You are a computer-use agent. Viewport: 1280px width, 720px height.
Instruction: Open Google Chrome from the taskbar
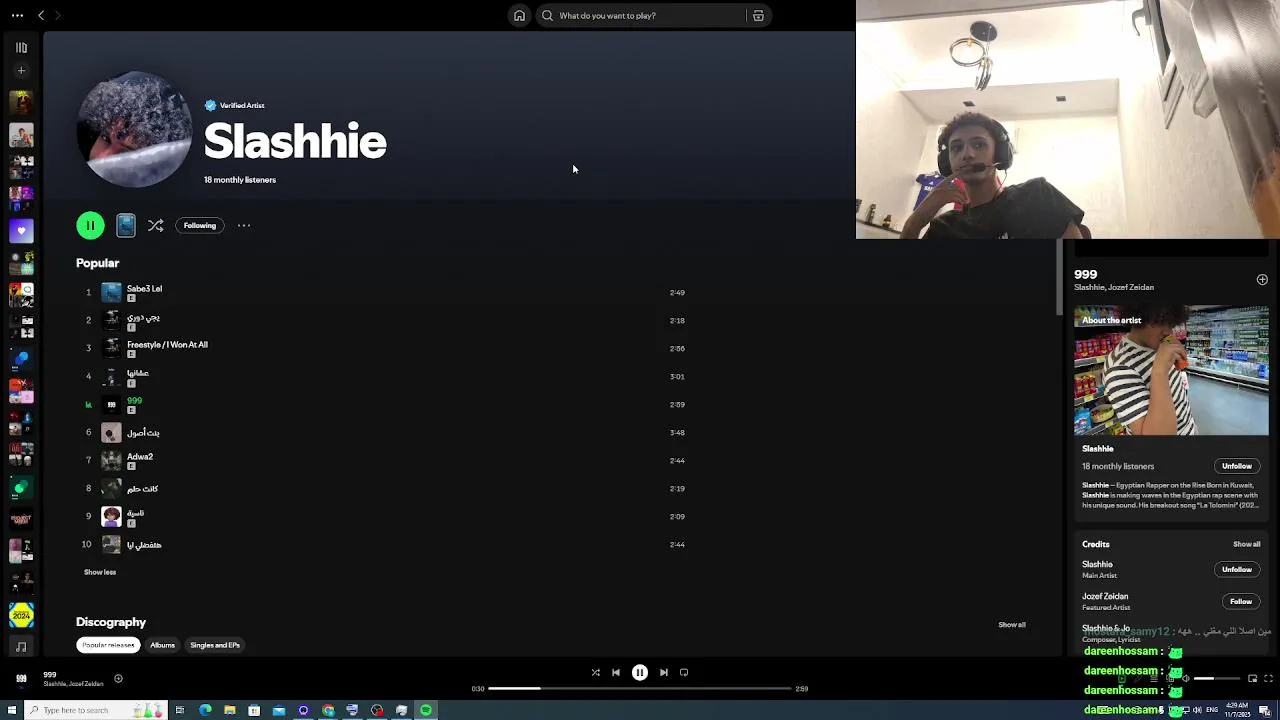click(x=328, y=710)
